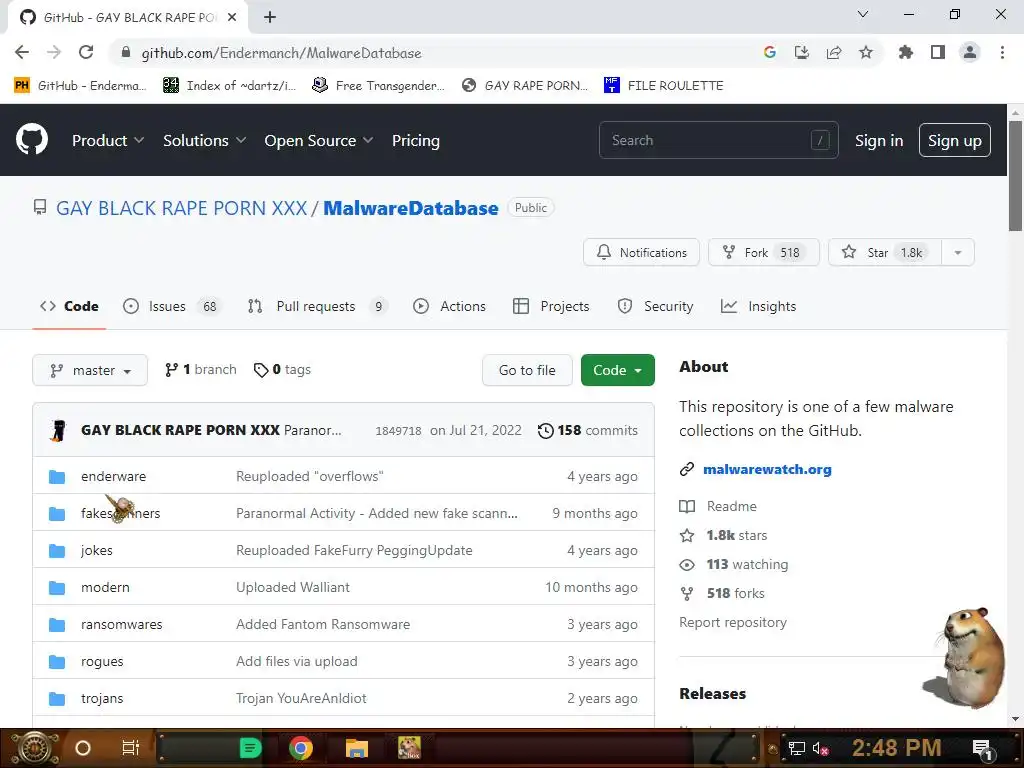1024x768 pixels.
Task: Switch to the Security tab
Action: point(655,306)
